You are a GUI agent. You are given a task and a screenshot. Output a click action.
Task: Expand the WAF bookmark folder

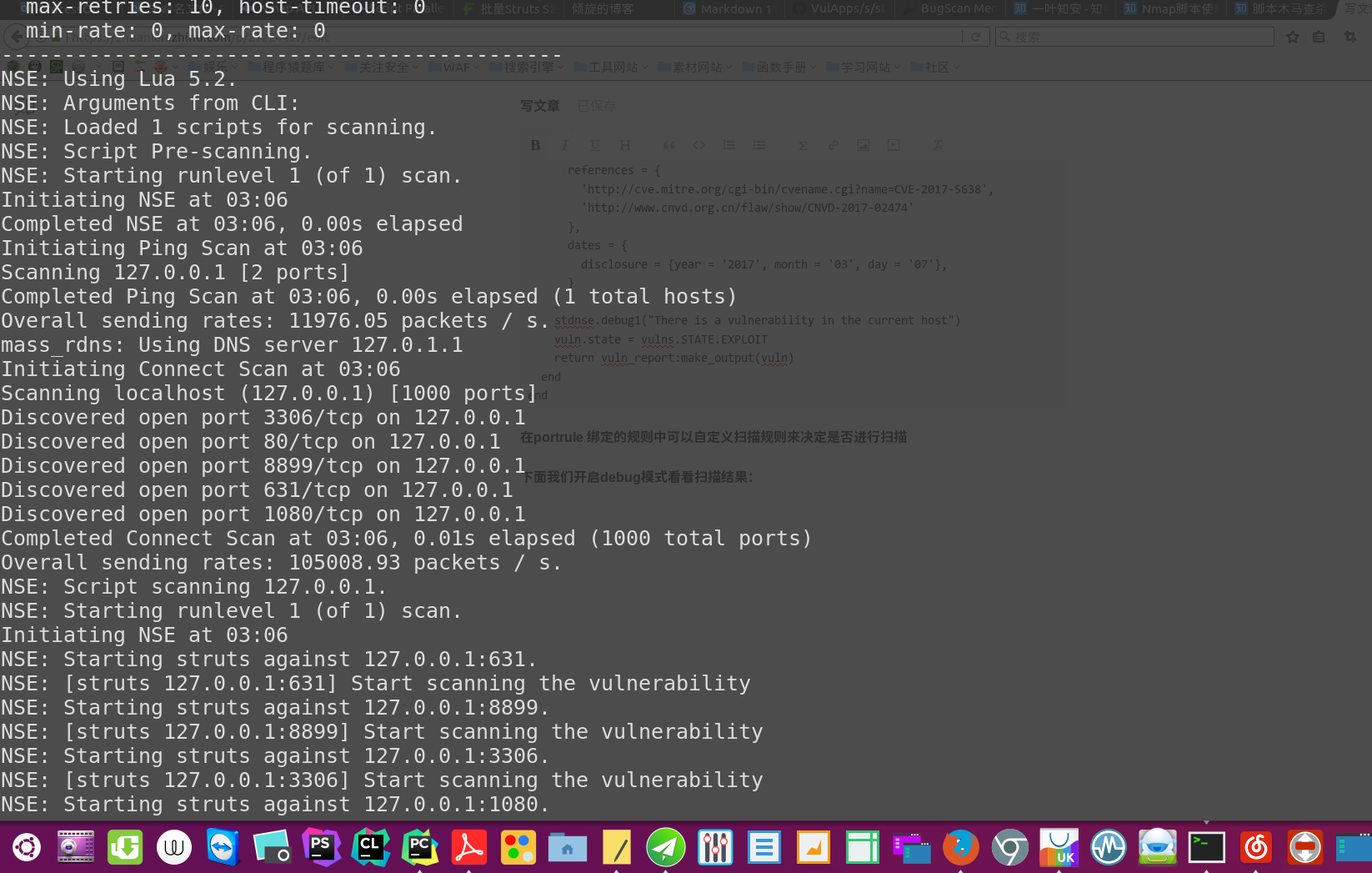tap(454, 67)
